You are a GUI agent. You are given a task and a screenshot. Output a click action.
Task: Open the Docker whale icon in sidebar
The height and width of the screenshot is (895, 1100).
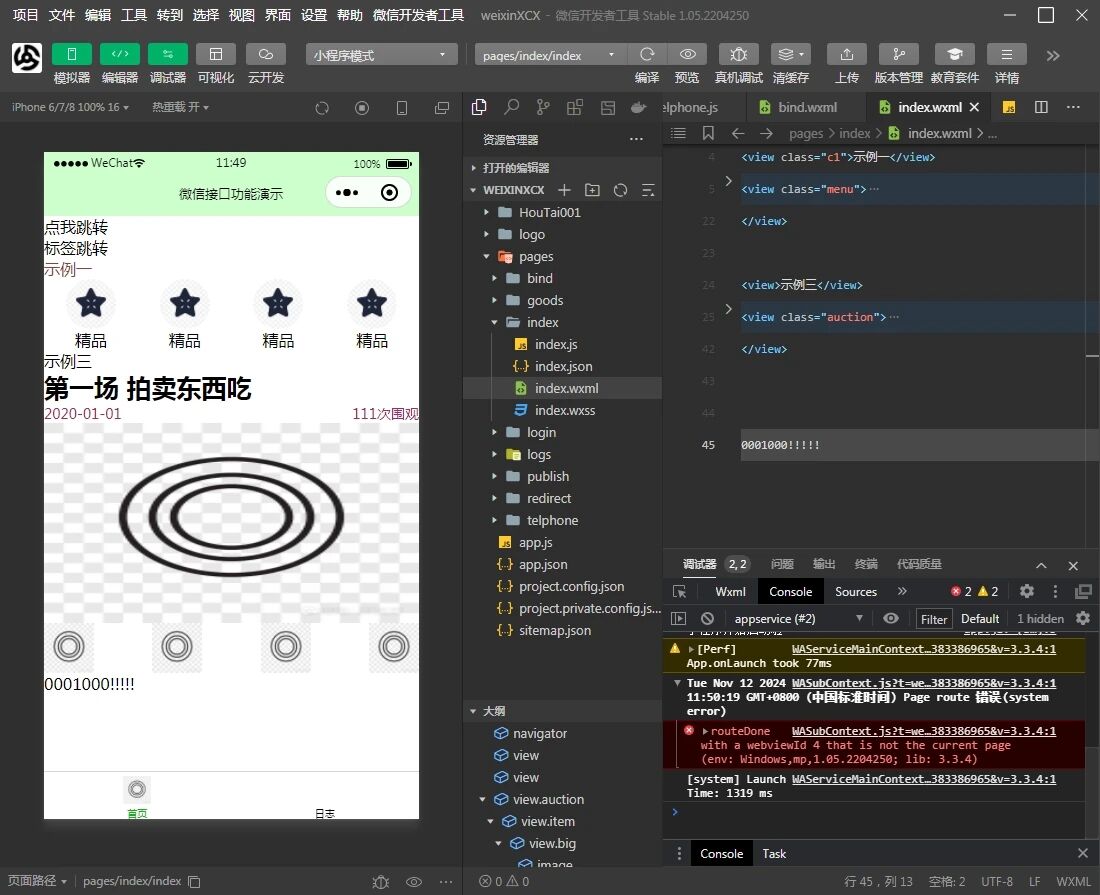[638, 107]
